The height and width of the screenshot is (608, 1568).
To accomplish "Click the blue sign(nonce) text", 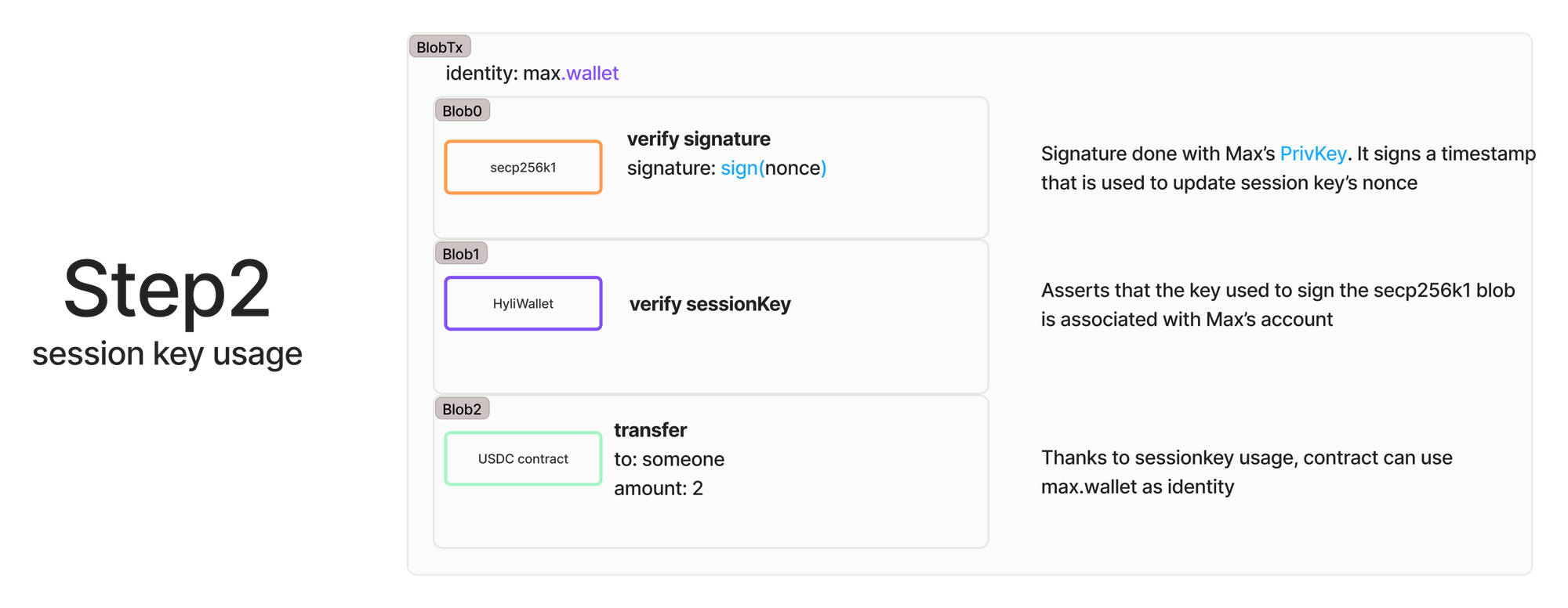I will [774, 168].
